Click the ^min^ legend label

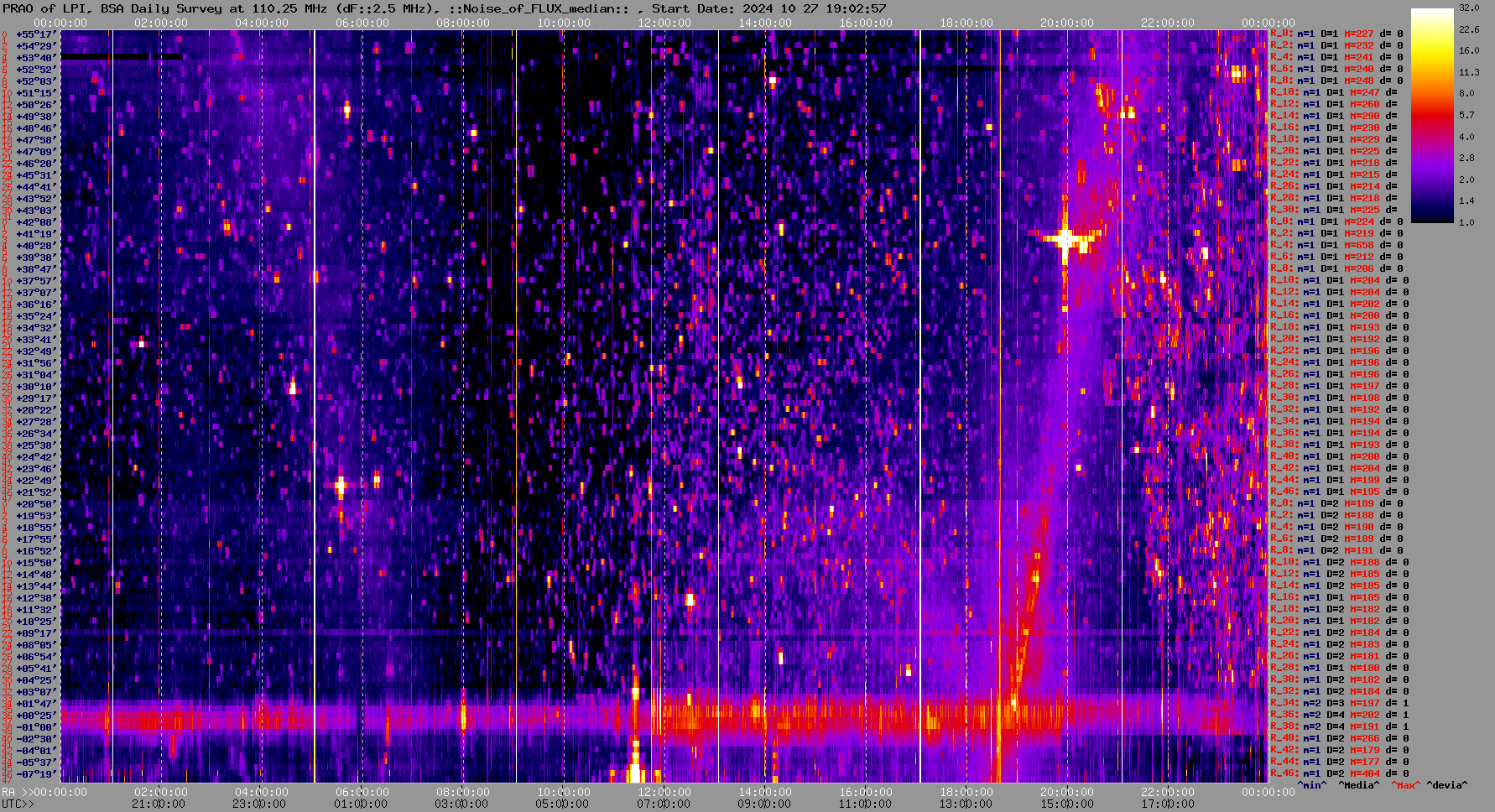tap(1312, 785)
